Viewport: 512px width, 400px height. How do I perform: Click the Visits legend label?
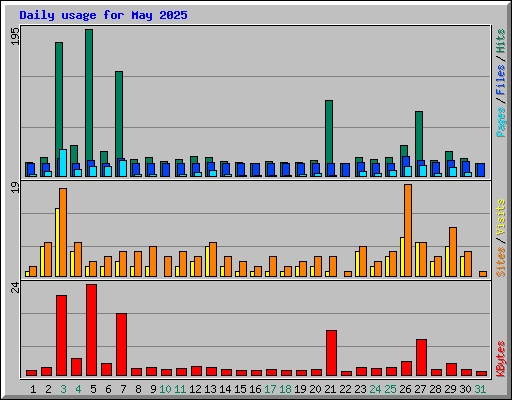(500, 218)
